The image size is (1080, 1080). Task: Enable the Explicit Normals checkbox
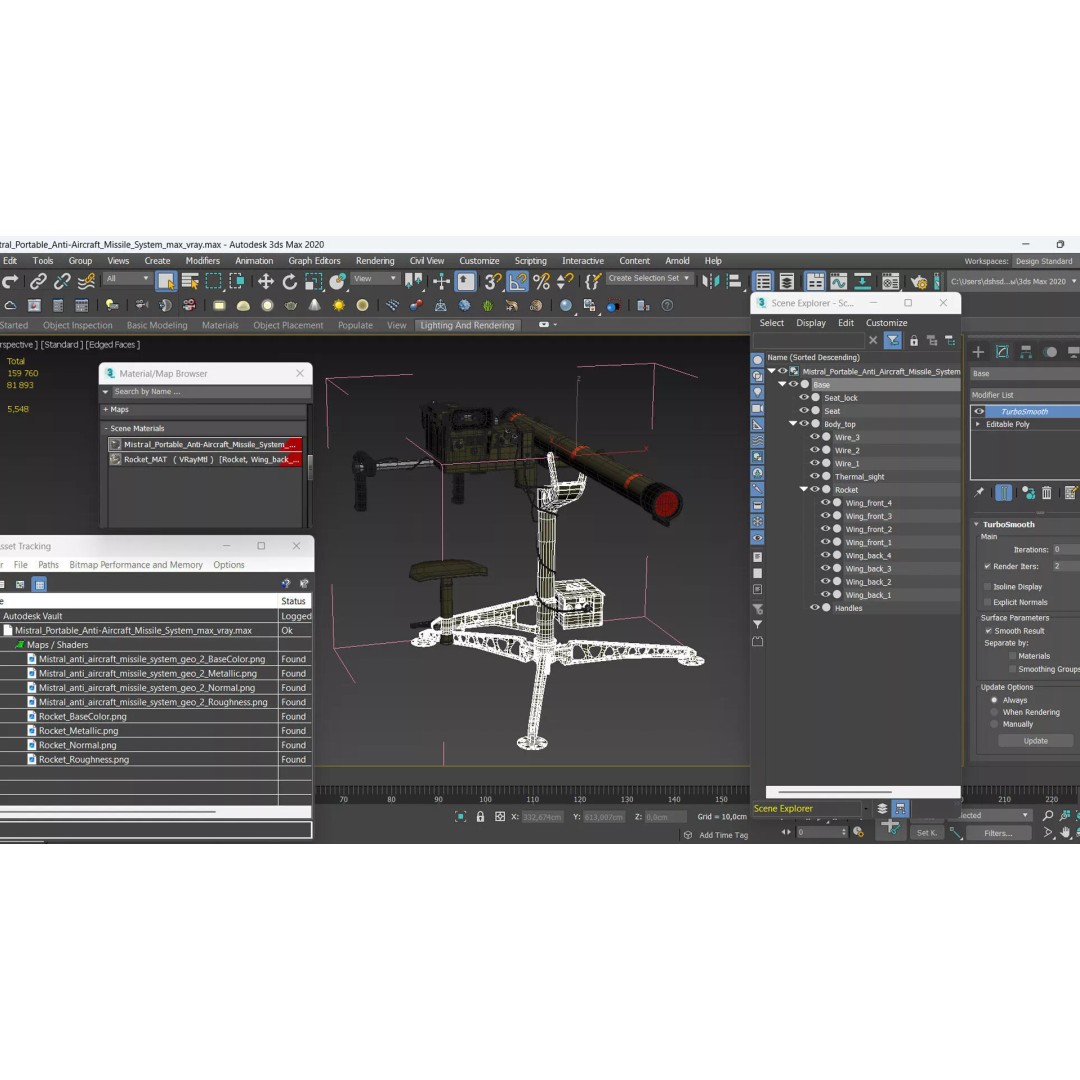tap(987, 602)
